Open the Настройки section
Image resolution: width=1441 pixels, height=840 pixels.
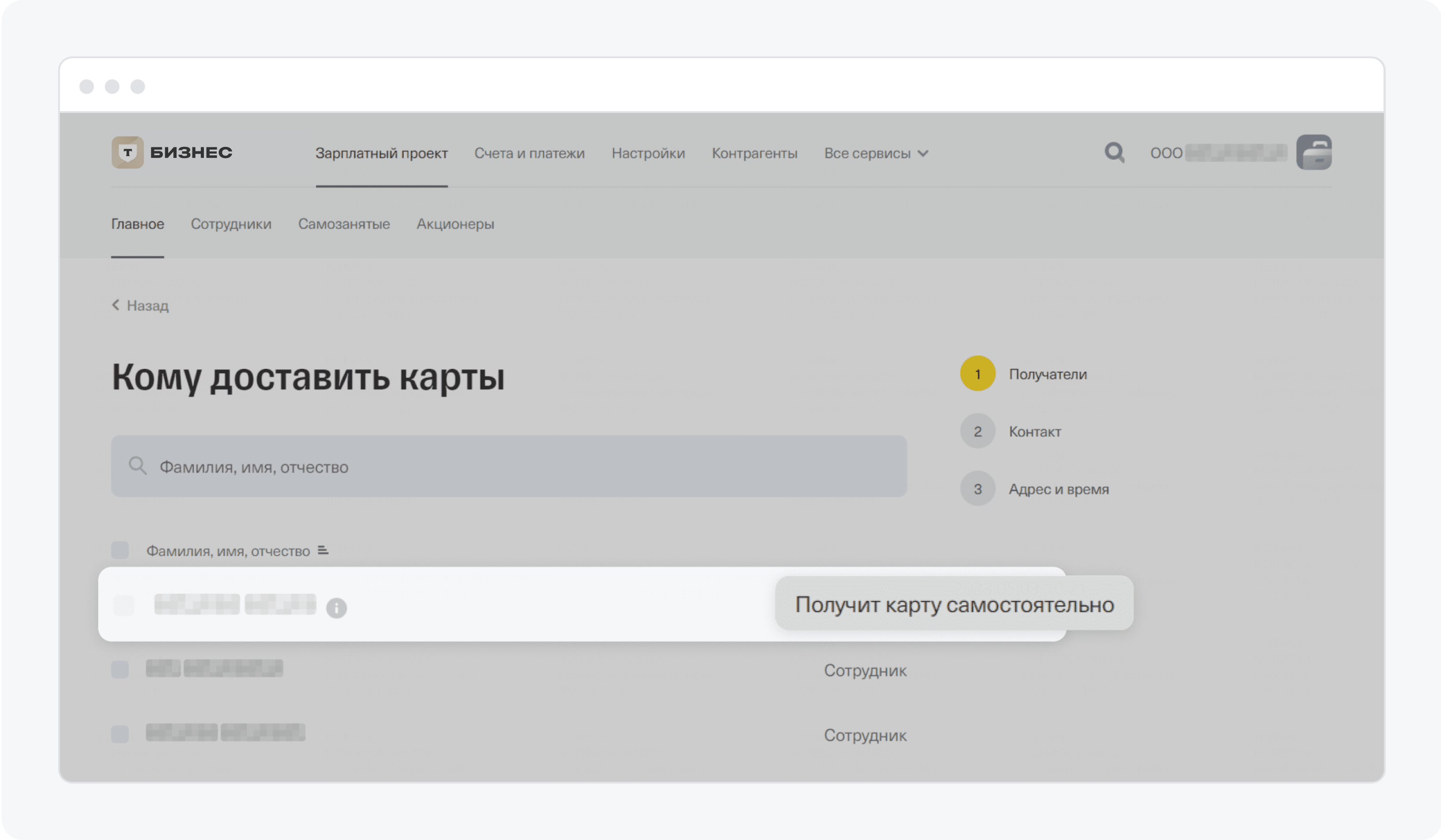point(648,153)
